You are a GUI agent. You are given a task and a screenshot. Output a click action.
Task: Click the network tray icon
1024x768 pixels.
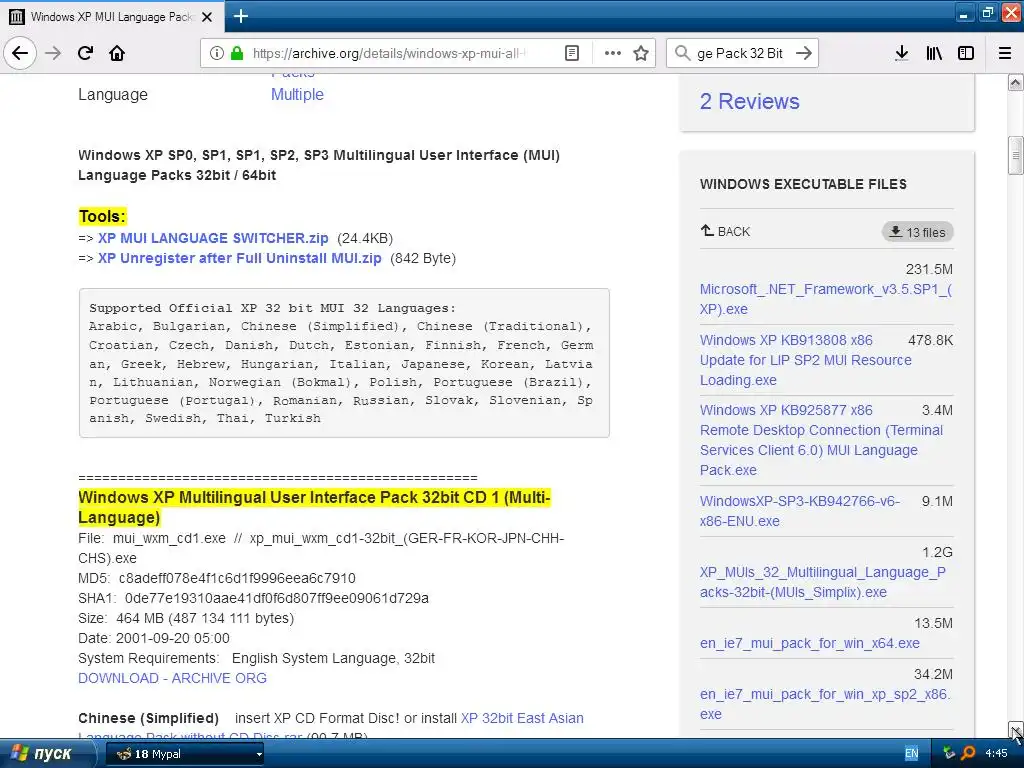click(949, 754)
